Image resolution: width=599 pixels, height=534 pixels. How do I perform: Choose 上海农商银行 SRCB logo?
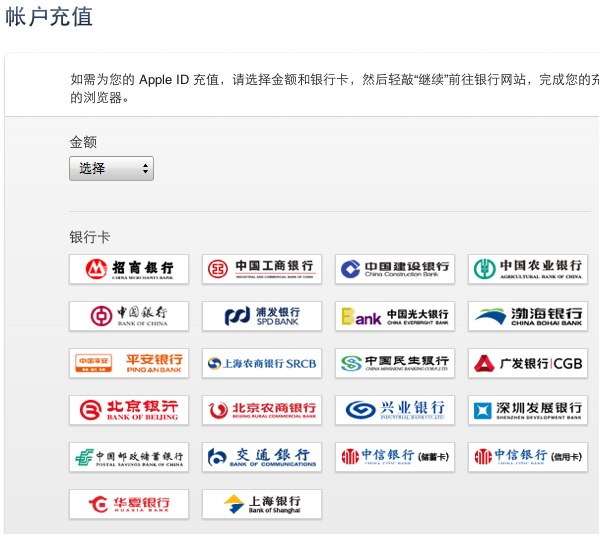pyautogui.click(x=262, y=363)
